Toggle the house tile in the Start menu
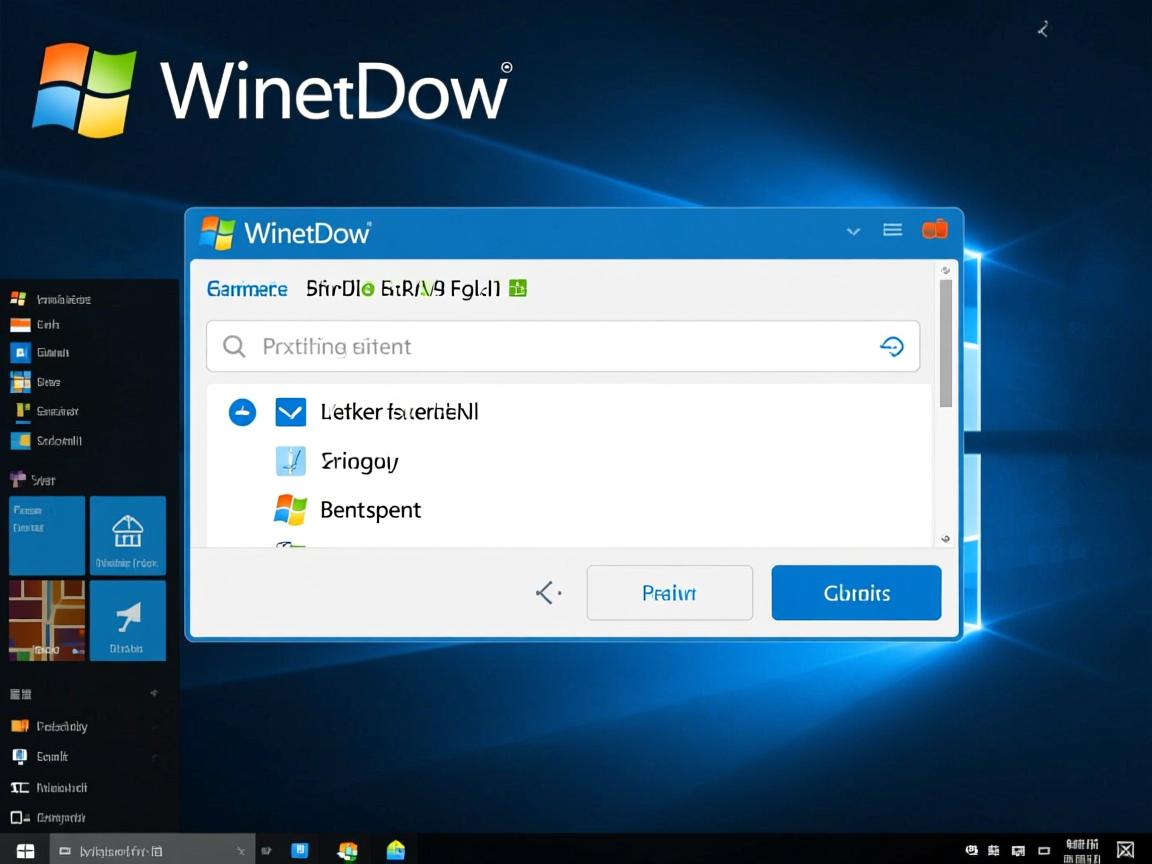Viewport: 1152px width, 864px height. pos(127,536)
